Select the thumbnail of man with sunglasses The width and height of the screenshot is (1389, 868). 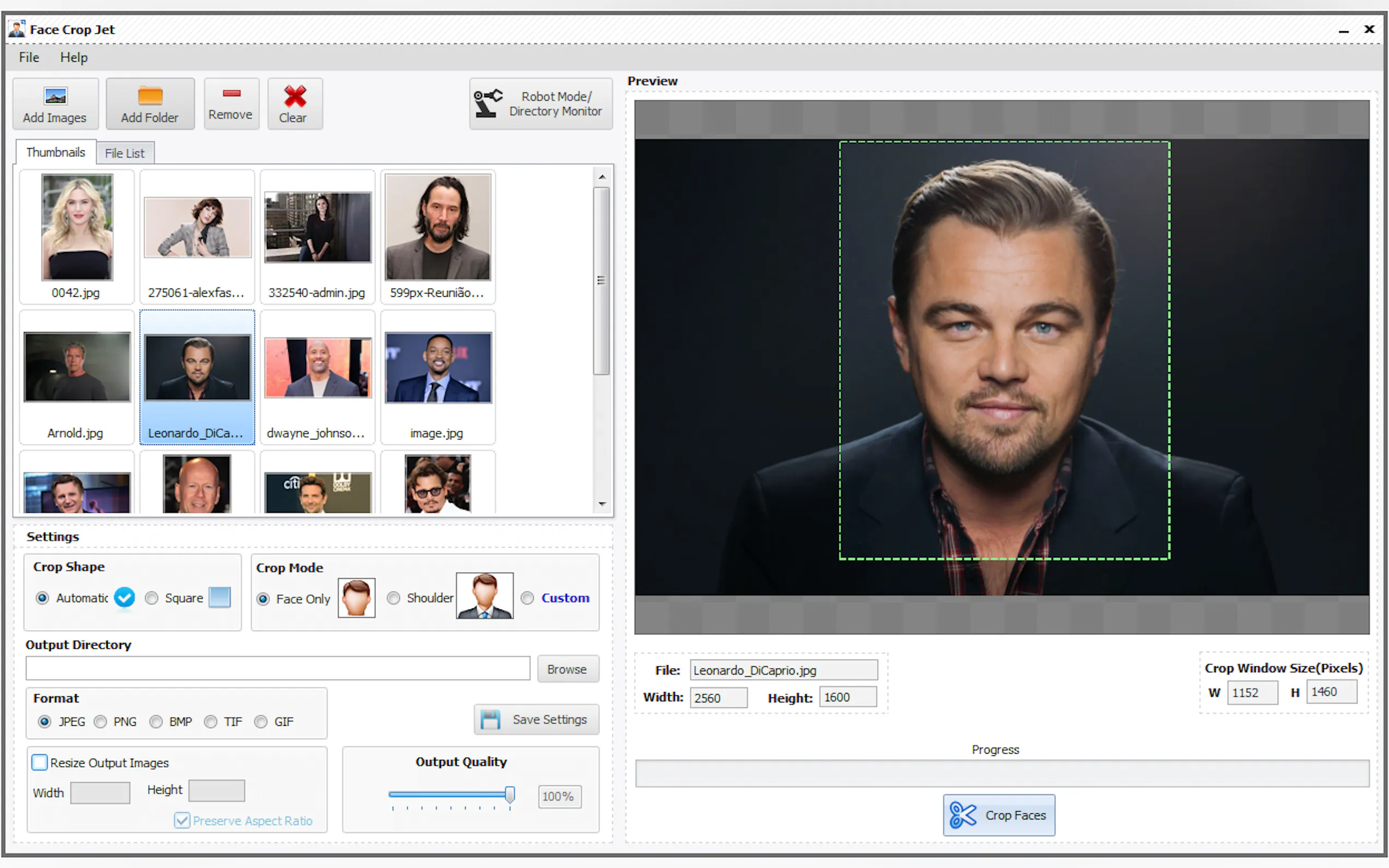(437, 483)
